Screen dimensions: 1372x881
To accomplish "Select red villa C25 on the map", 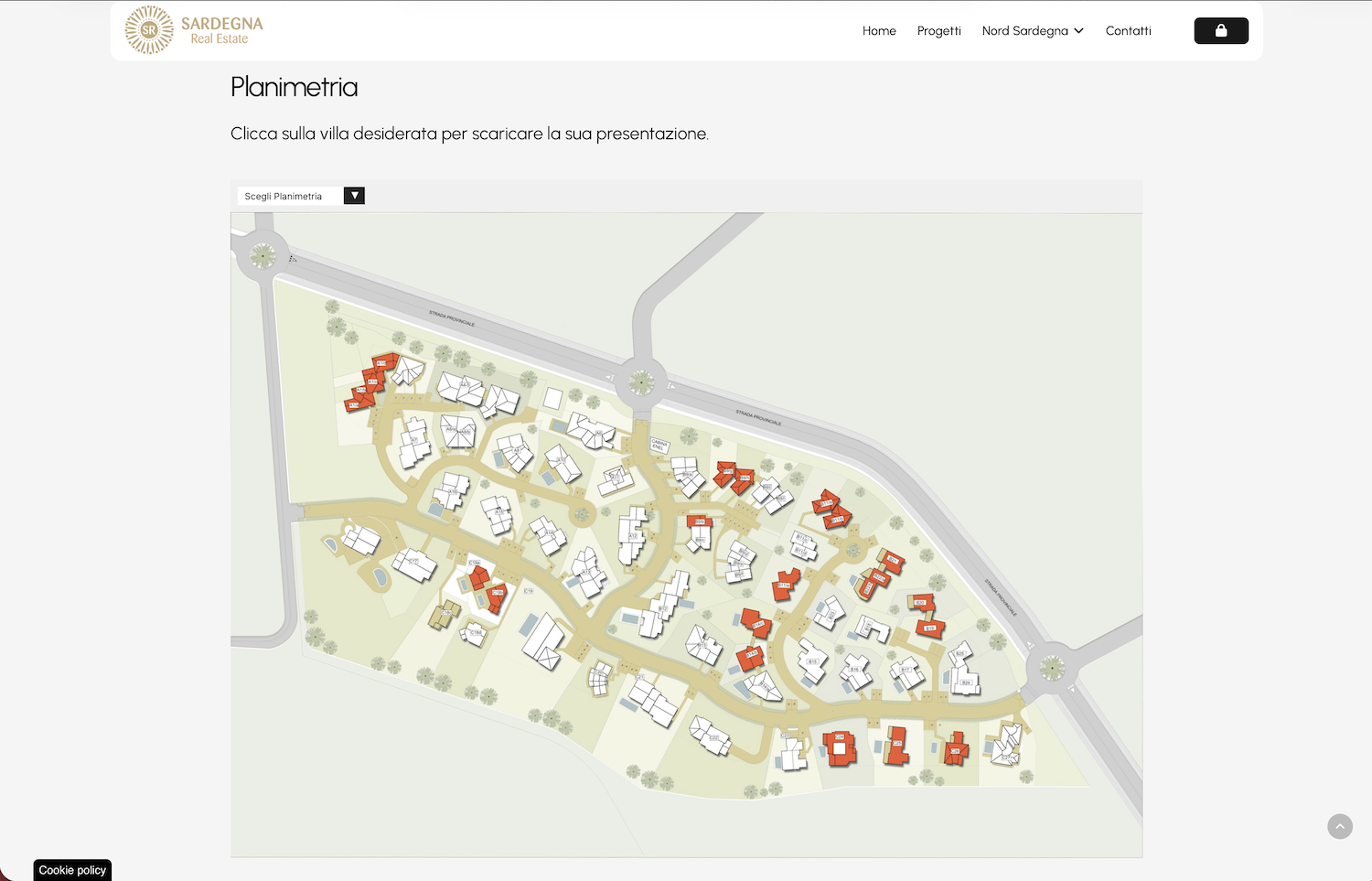I will pos(896,746).
